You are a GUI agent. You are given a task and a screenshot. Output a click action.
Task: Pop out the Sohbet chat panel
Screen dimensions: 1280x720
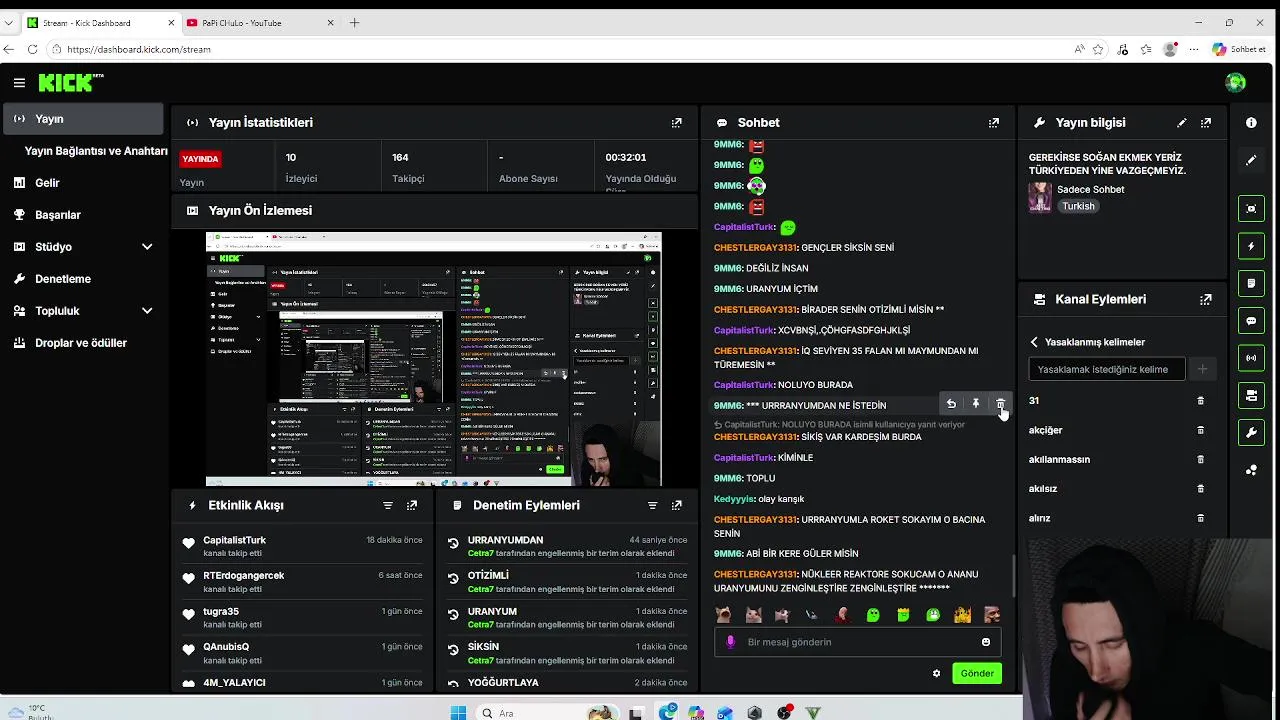[x=993, y=122]
